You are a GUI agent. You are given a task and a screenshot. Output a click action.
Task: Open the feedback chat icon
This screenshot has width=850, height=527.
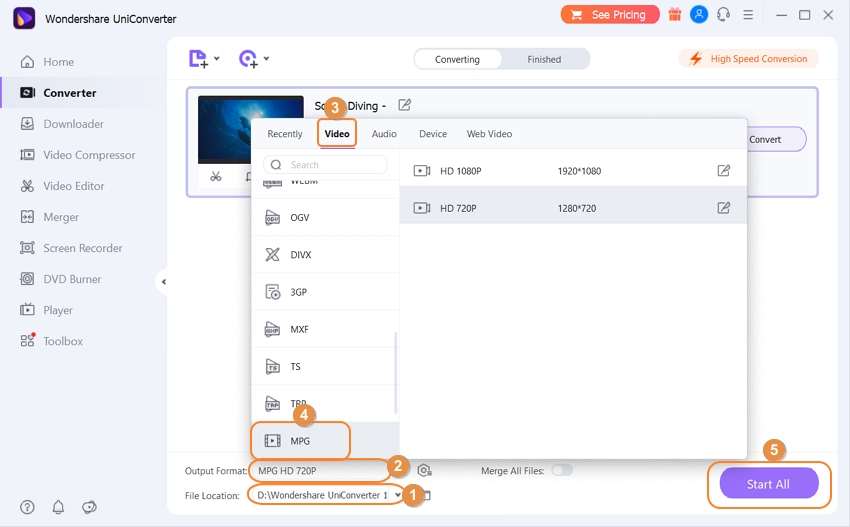[89, 507]
